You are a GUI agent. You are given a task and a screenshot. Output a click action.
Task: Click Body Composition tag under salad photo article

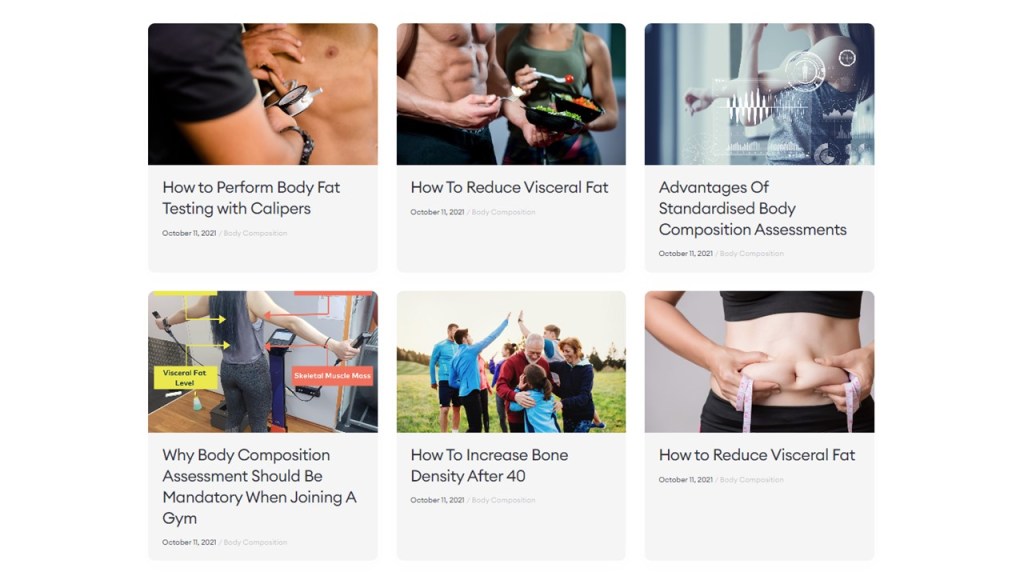pos(504,212)
